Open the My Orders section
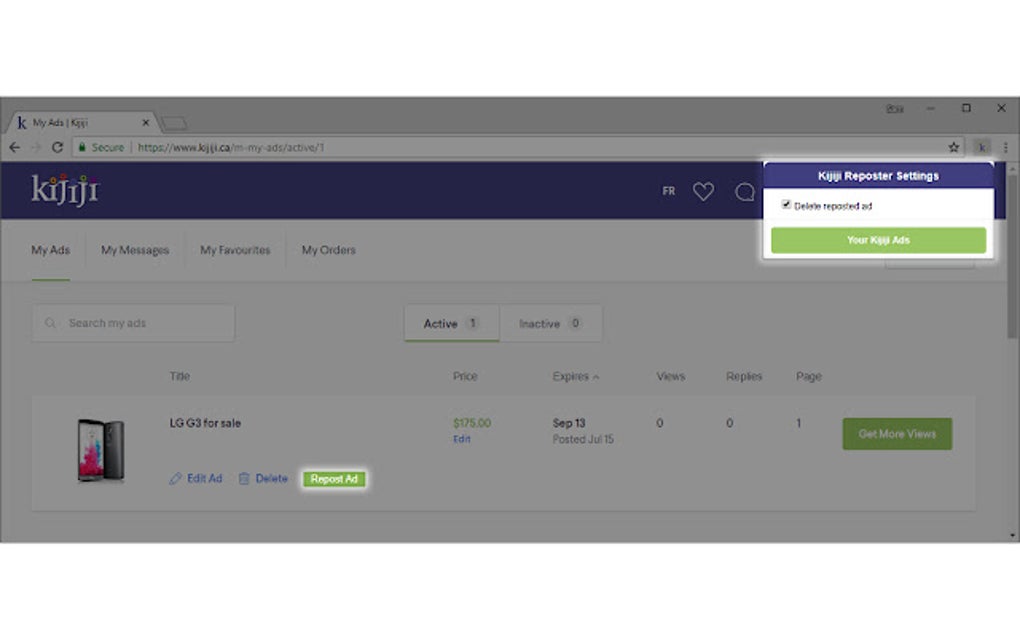The image size is (1020, 638). [327, 250]
